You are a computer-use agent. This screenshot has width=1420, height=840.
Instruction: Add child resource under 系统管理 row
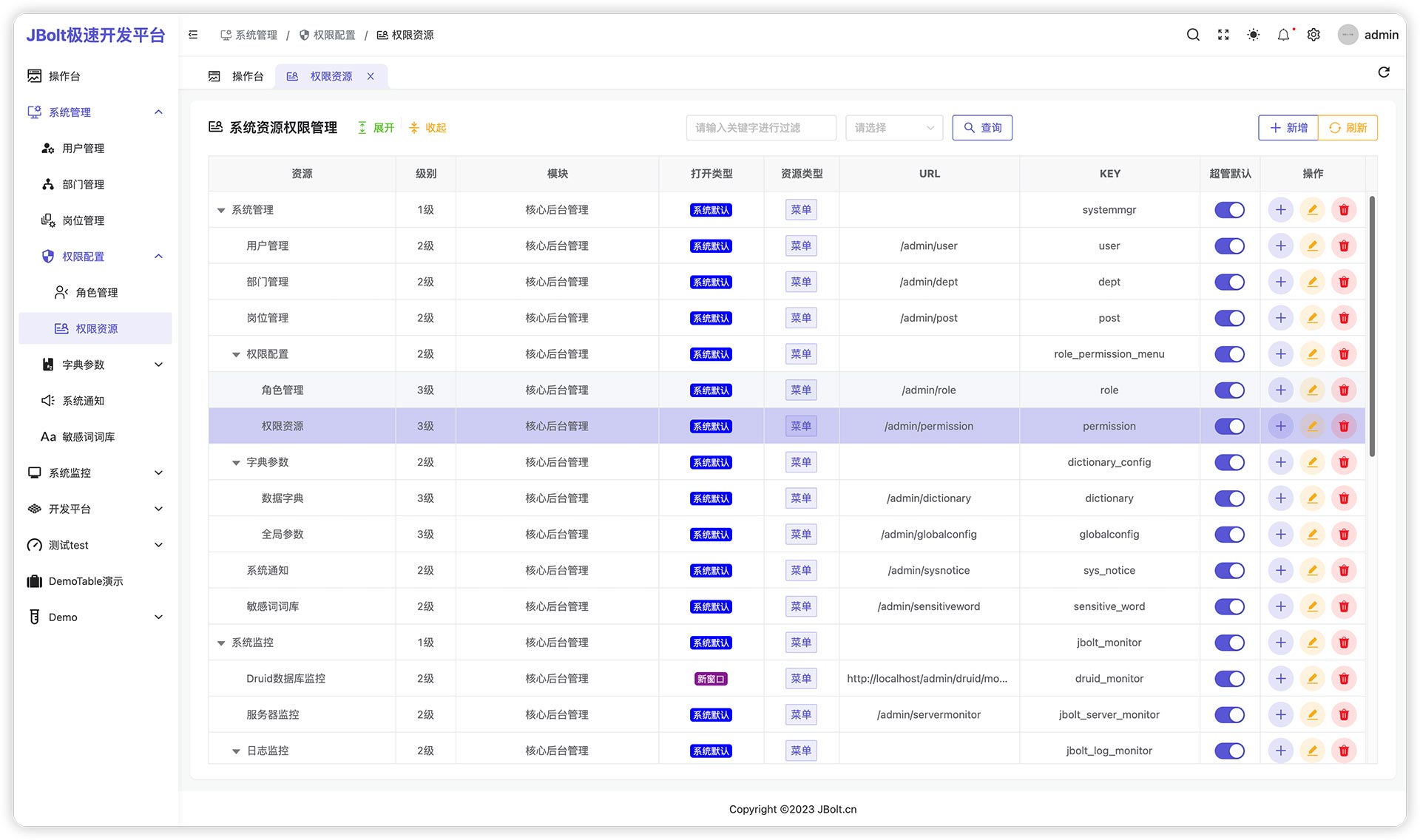coord(1280,210)
